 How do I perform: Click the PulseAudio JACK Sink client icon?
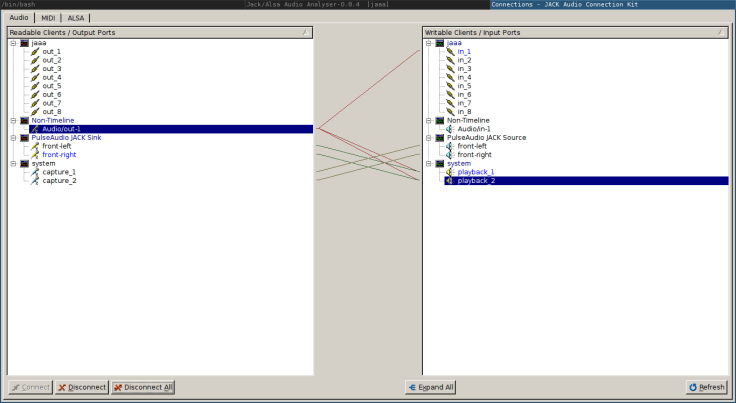pyautogui.click(x=24, y=138)
